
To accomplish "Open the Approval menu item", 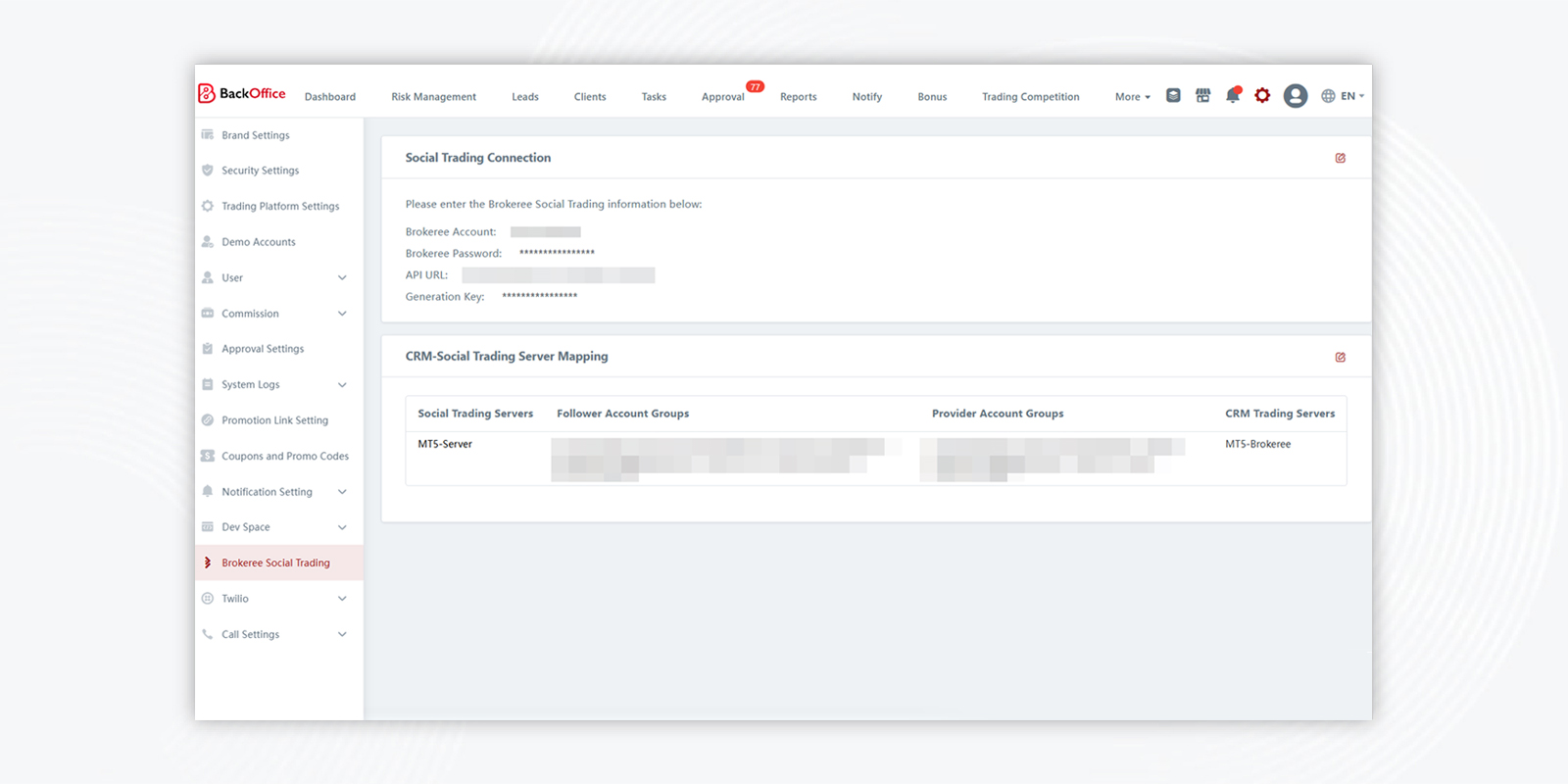I will tap(723, 97).
